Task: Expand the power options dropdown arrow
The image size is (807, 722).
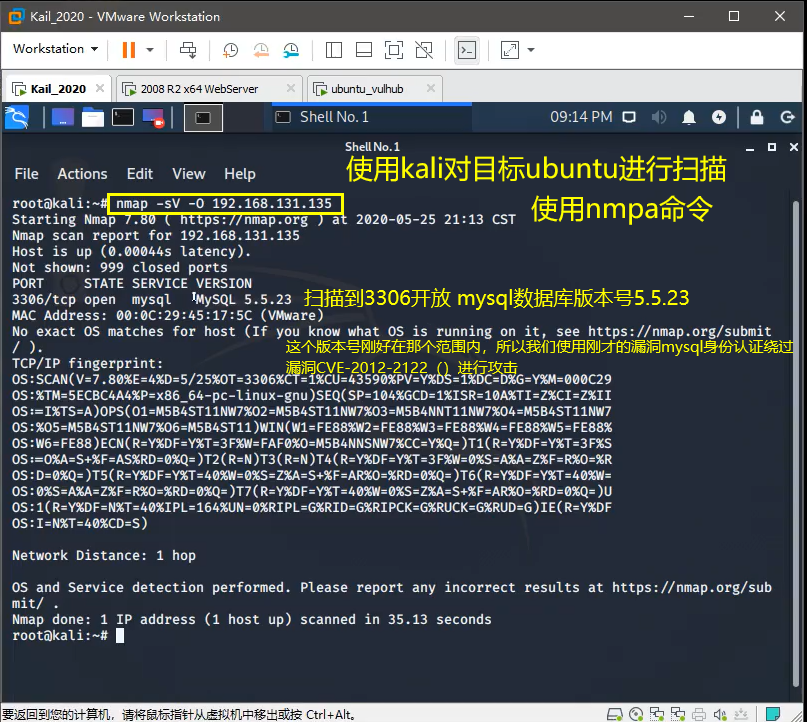Action: tap(150, 50)
